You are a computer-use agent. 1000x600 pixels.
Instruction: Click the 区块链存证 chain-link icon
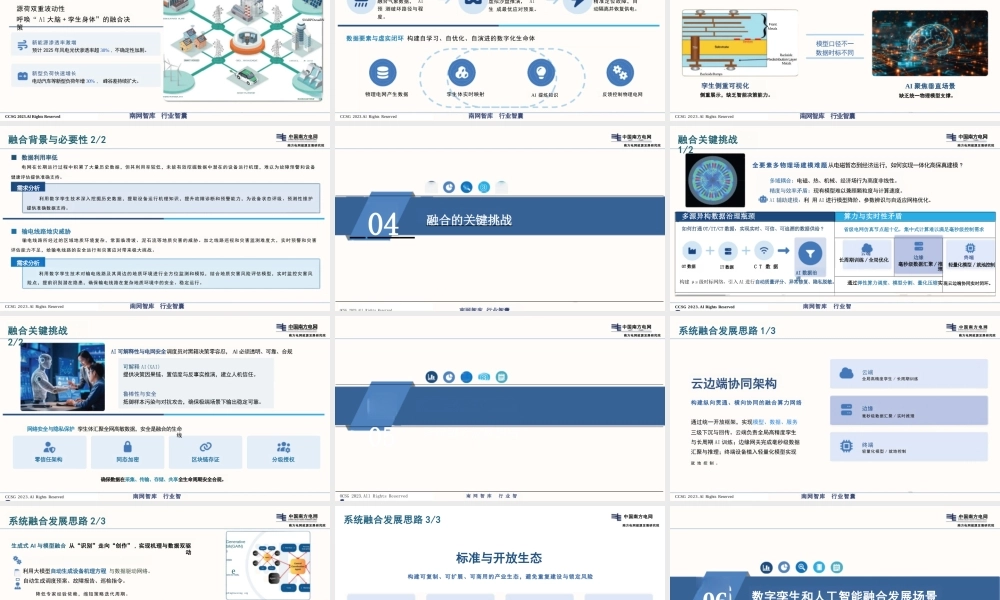click(206, 446)
